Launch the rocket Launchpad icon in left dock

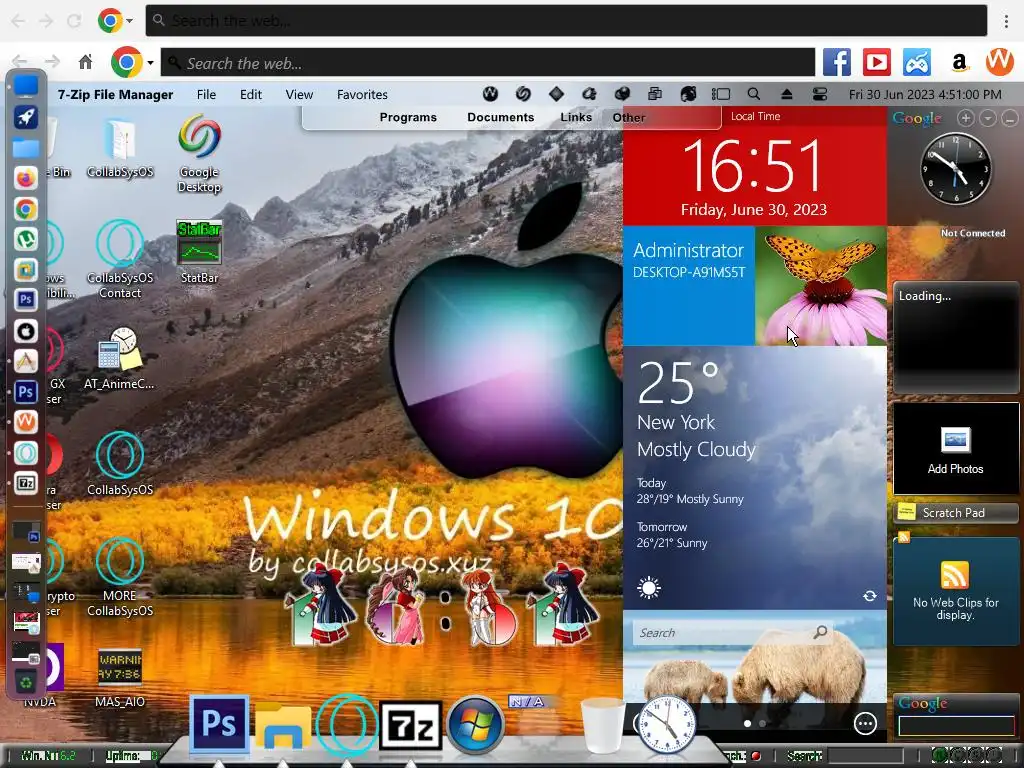coord(26,118)
